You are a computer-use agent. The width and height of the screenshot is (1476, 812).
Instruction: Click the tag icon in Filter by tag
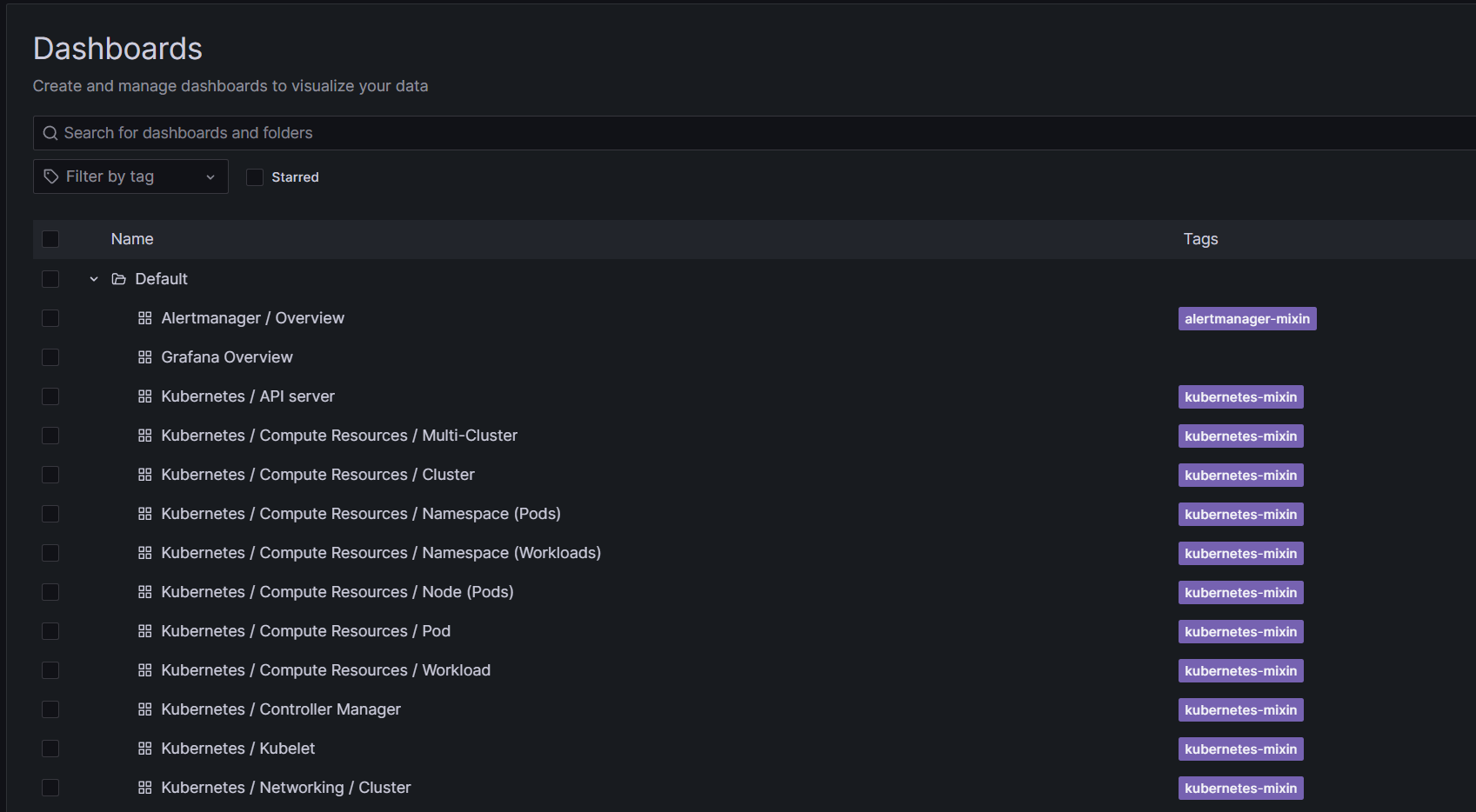51,176
